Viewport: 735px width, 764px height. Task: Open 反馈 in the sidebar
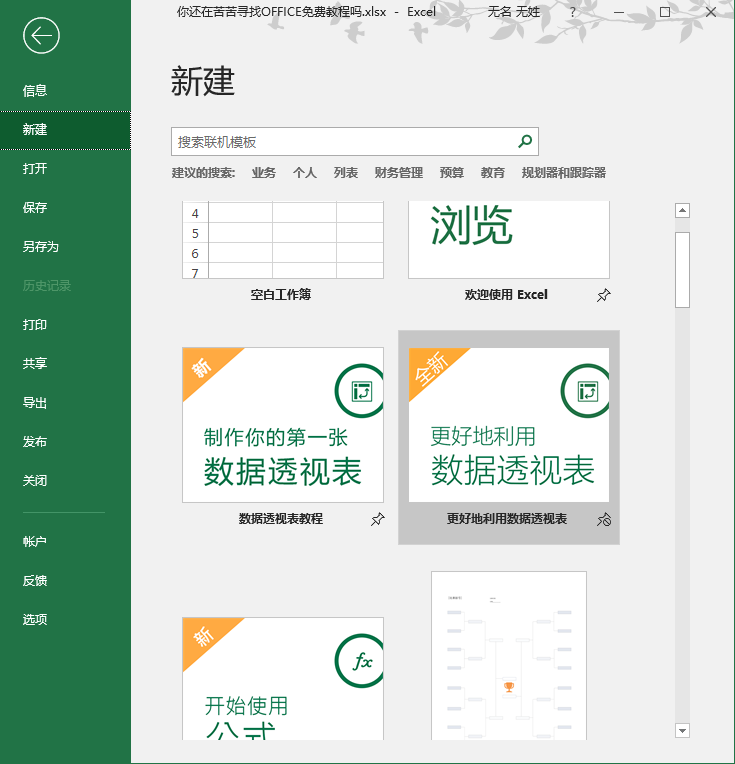[65, 580]
